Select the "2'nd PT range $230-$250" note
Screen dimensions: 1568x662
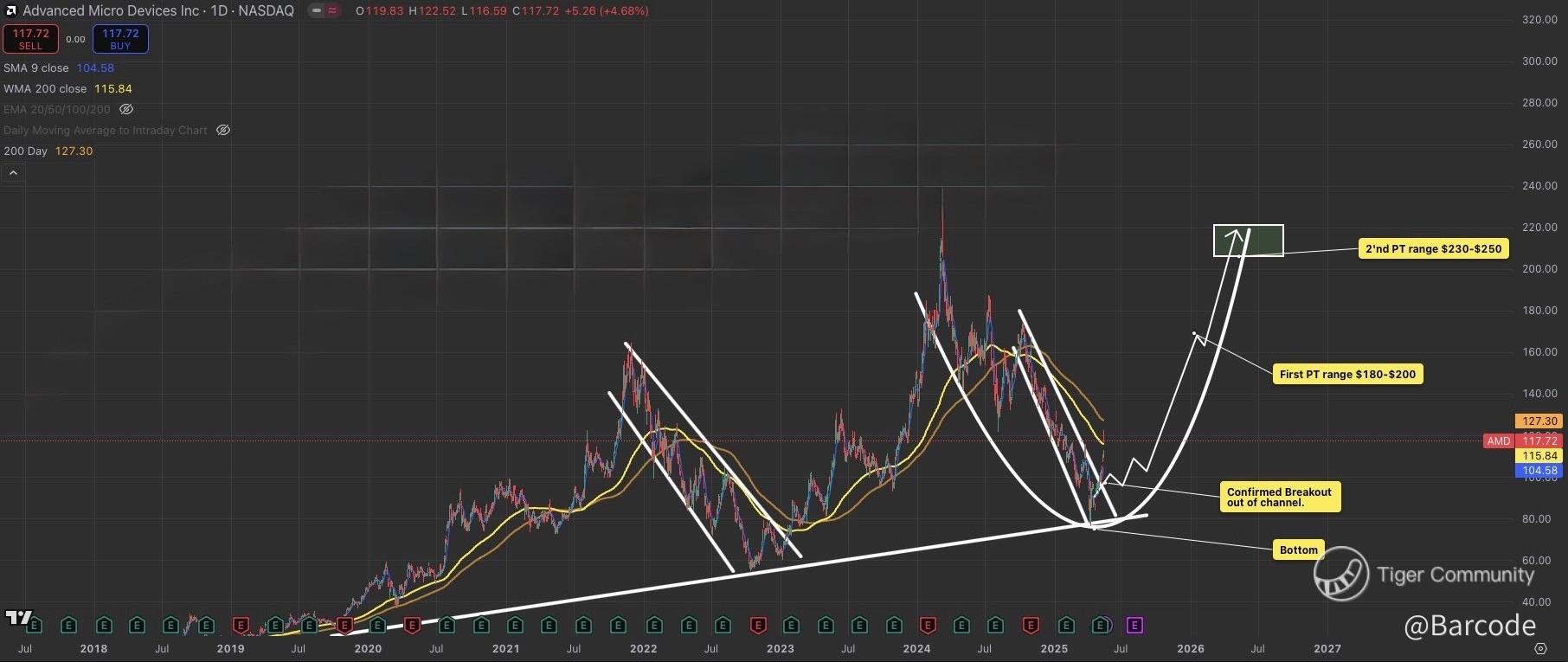click(1433, 249)
